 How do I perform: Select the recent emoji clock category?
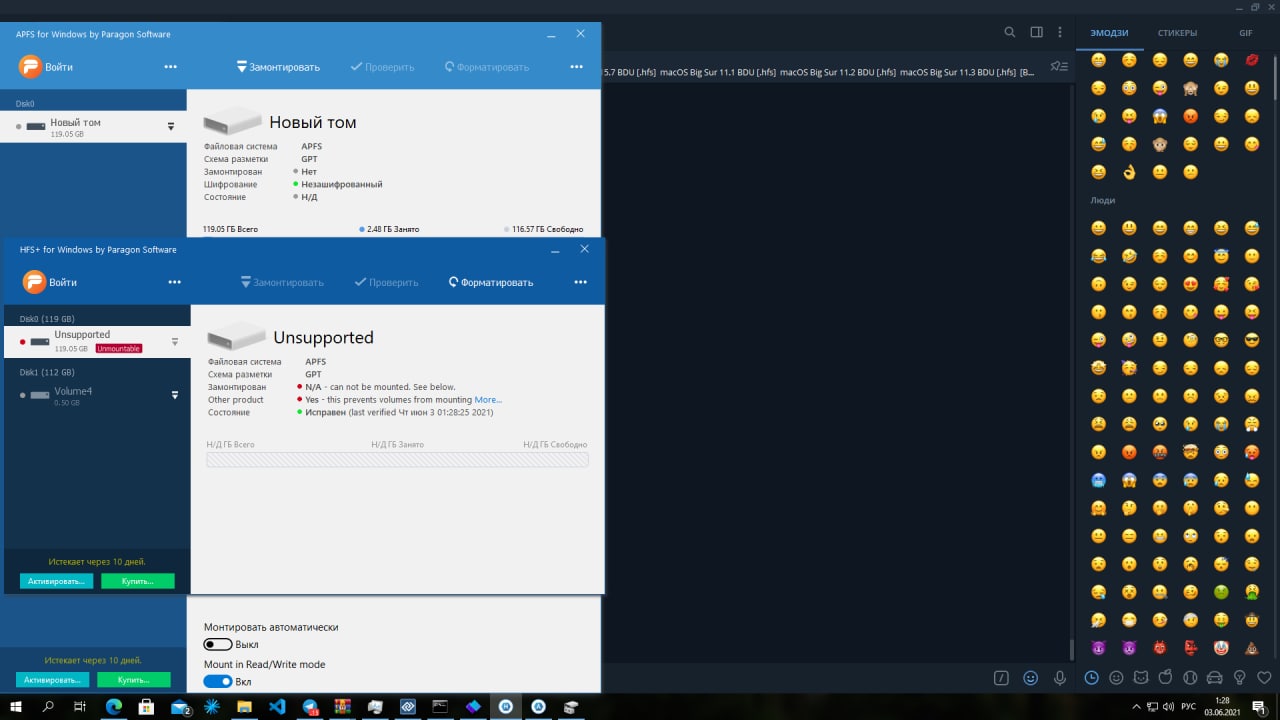click(1092, 678)
